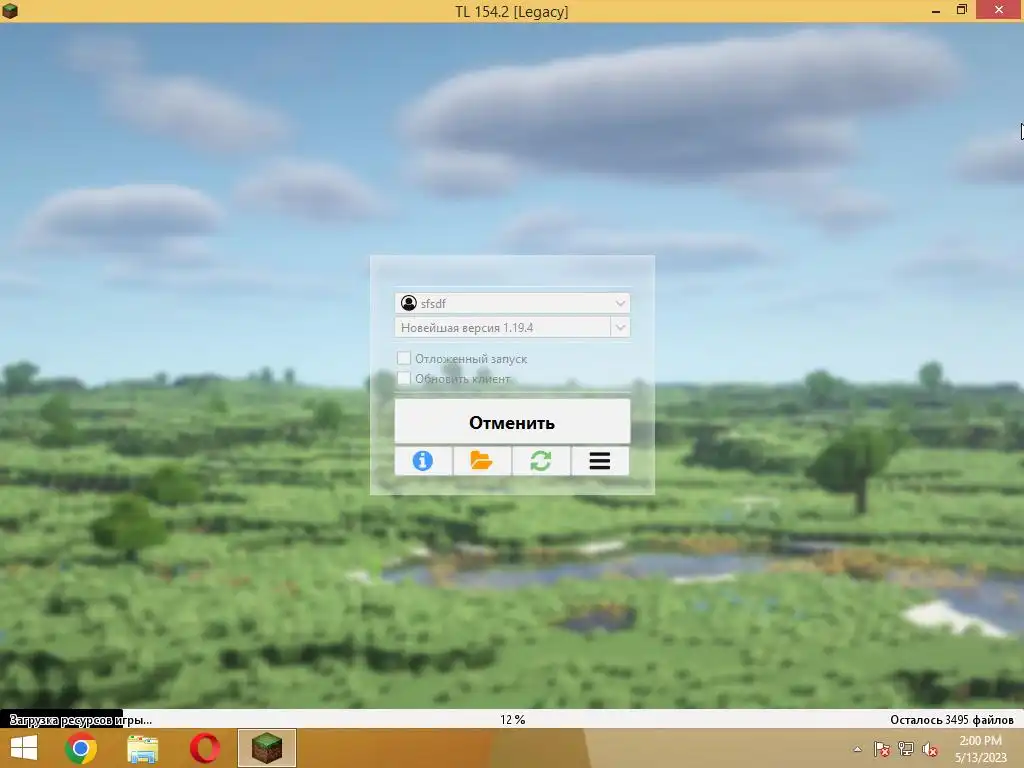The width and height of the screenshot is (1024, 768).
Task: Click the Осталось 3495 файлов status text
Action: pyautogui.click(x=952, y=720)
